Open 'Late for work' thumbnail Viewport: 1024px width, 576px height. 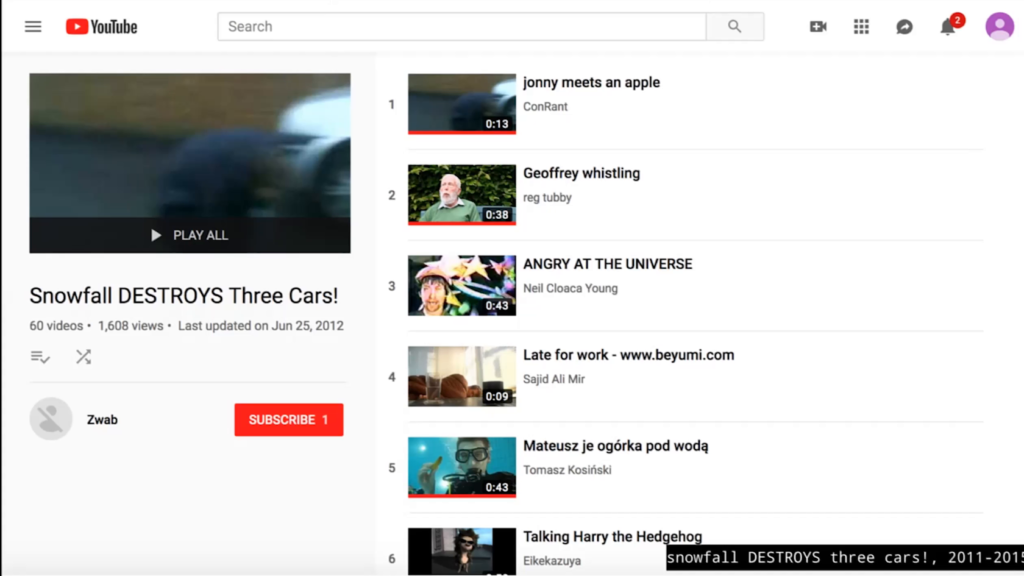(462, 376)
